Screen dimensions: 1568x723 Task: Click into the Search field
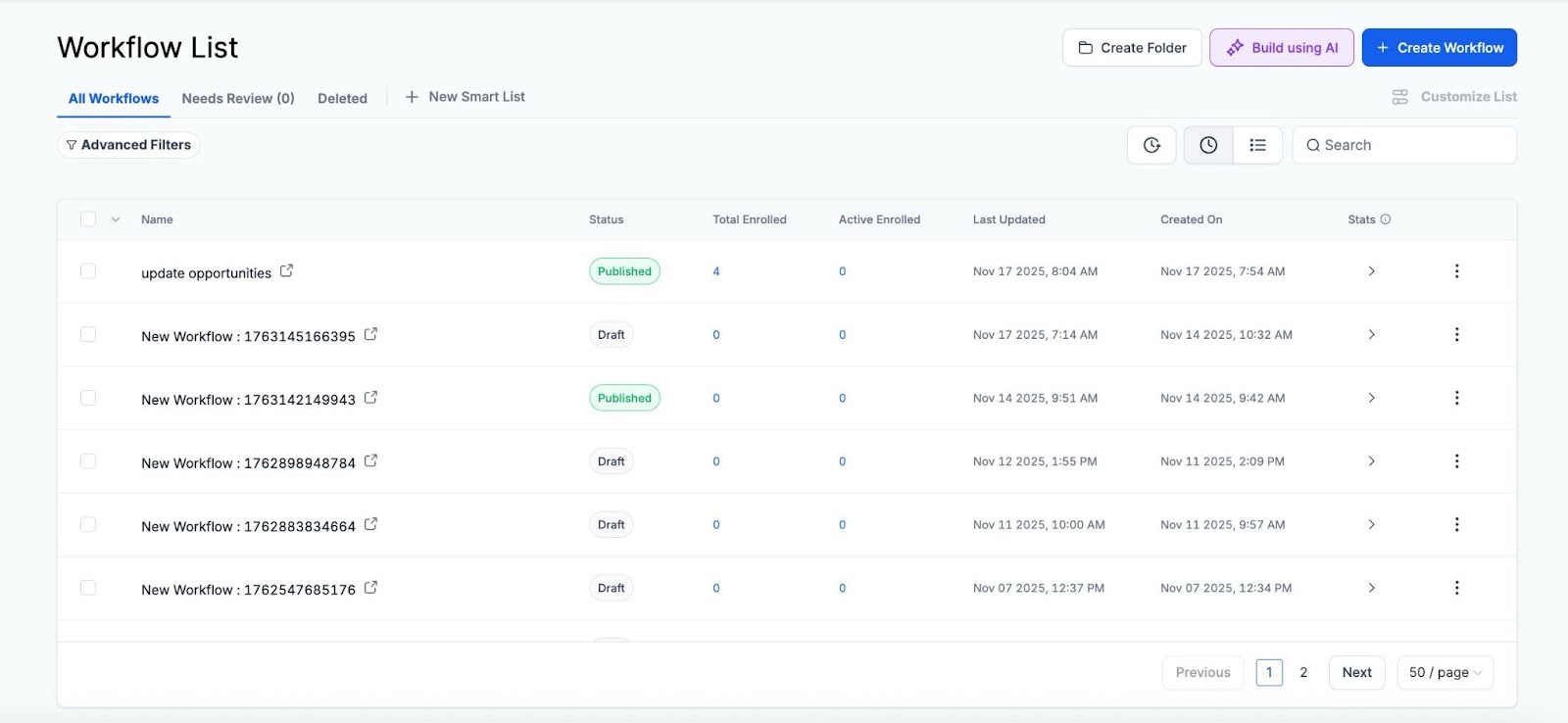pyautogui.click(x=1411, y=145)
